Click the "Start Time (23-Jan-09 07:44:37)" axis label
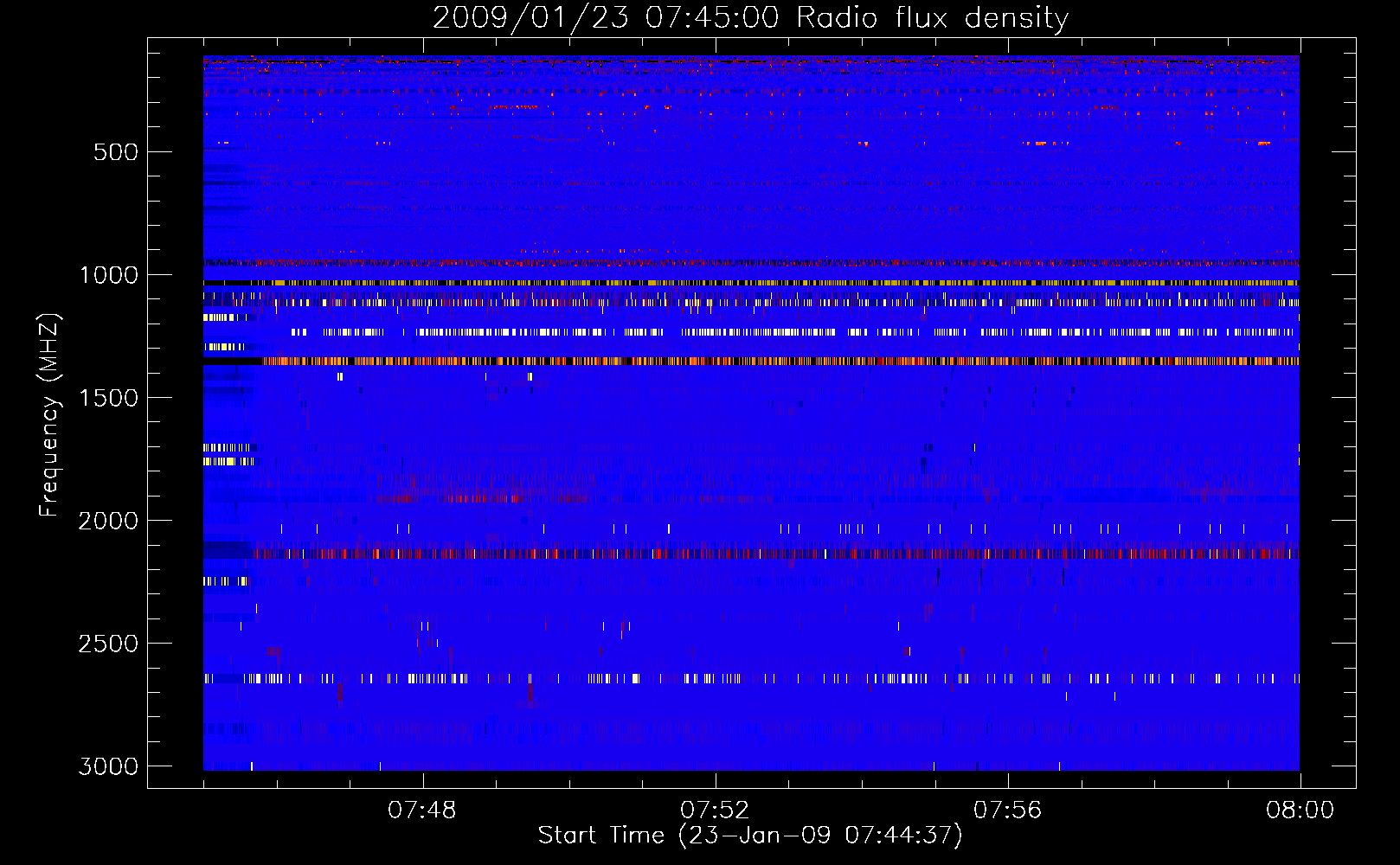The width and height of the screenshot is (1400, 865). click(x=750, y=836)
